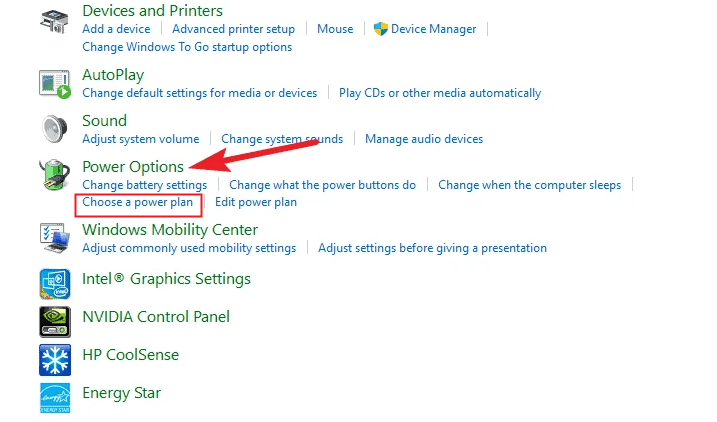The width and height of the screenshot is (717, 422).
Task: Click the Edit power plan link
Action: tap(256, 202)
